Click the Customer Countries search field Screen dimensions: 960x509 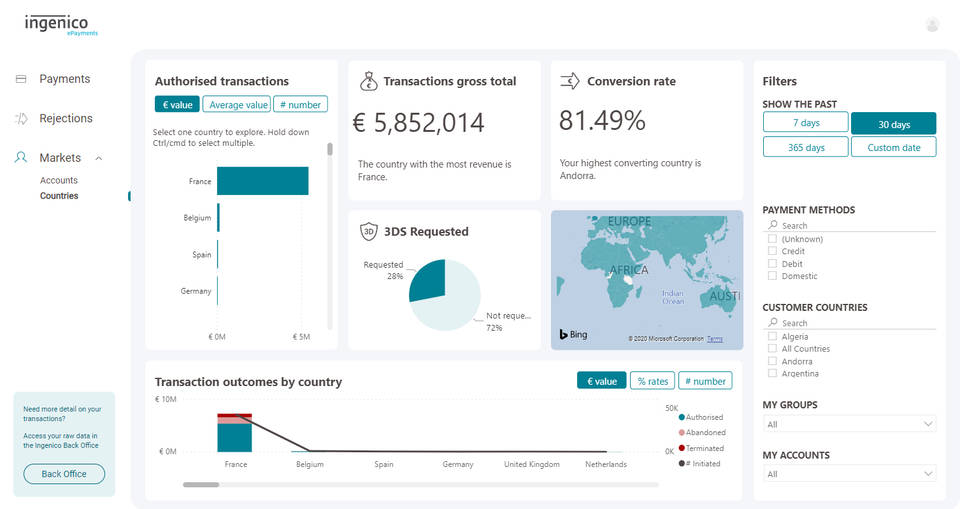(852, 322)
